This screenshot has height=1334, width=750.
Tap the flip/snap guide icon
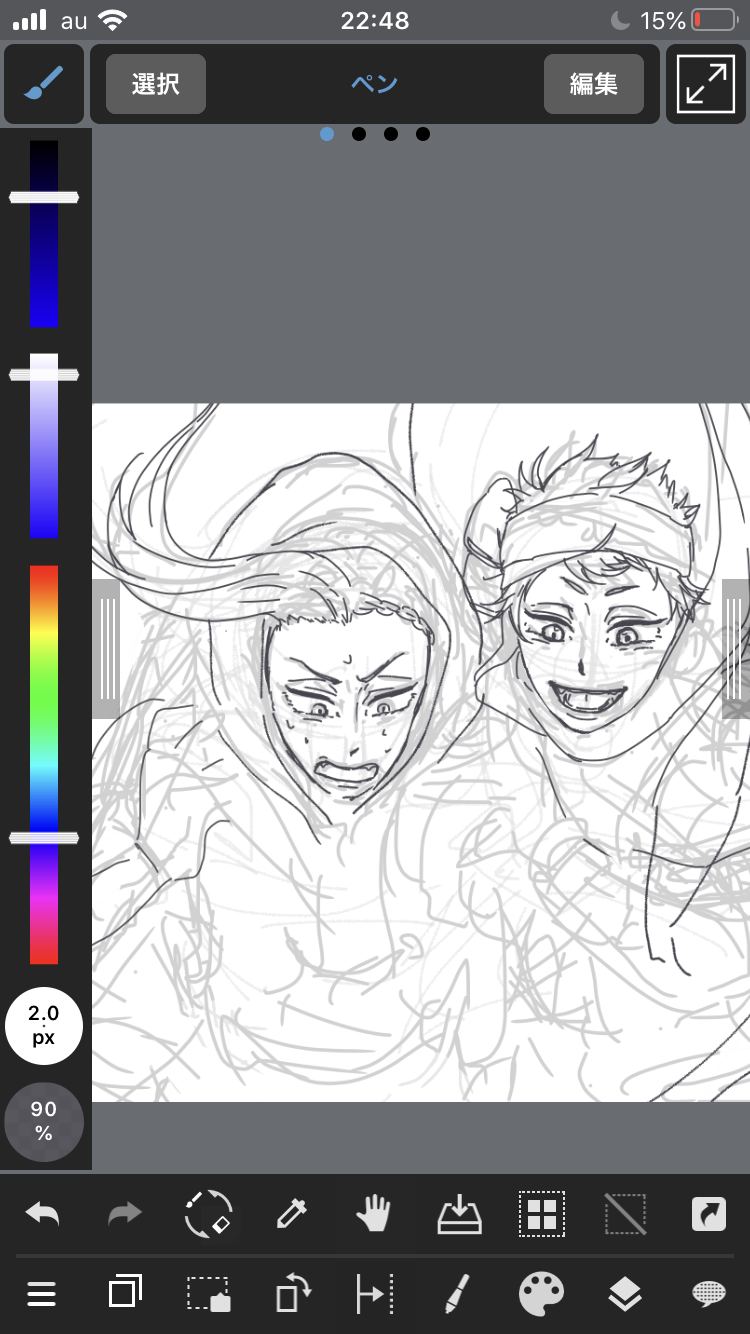coord(375,1294)
